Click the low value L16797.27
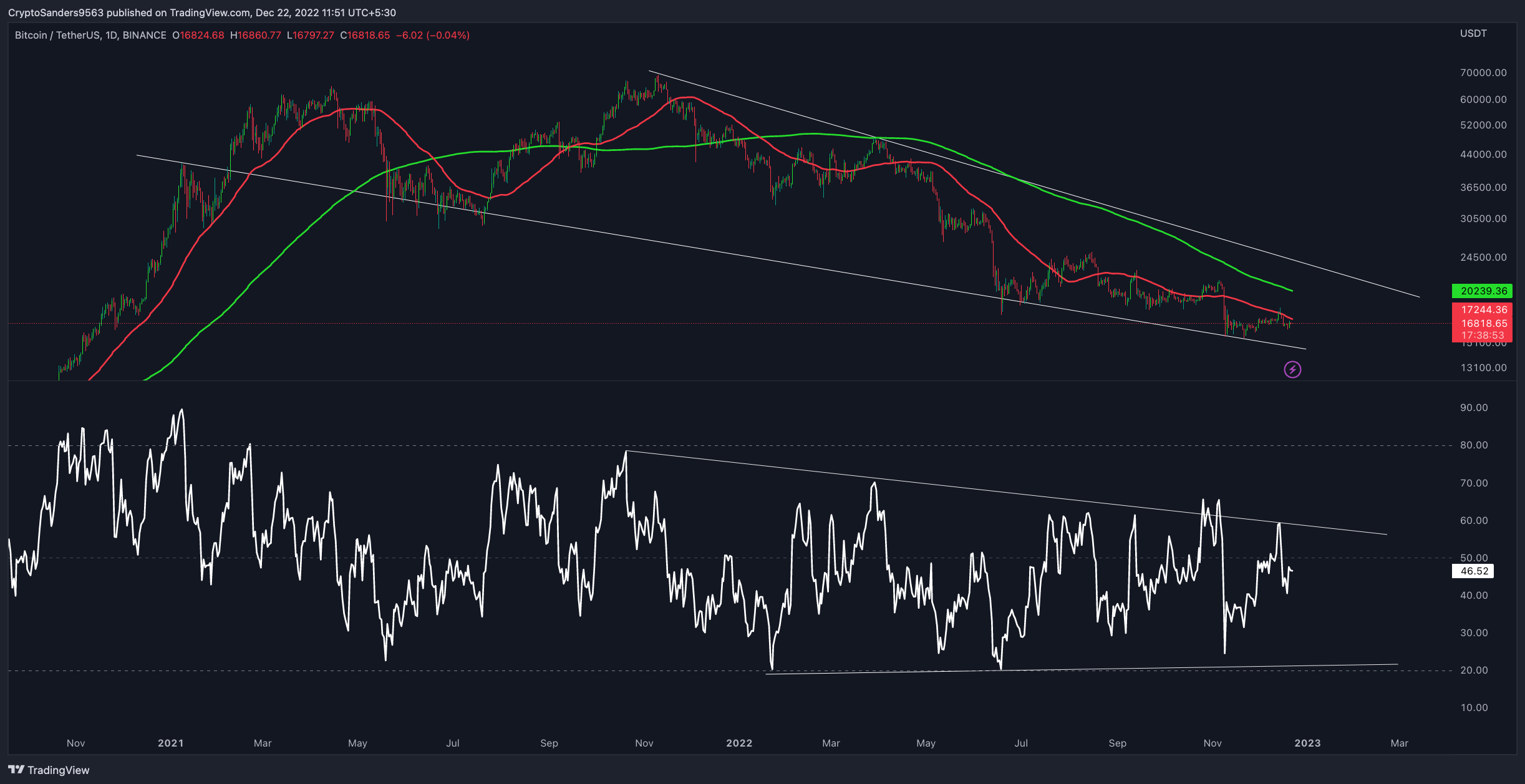The image size is (1525, 784). (311, 36)
